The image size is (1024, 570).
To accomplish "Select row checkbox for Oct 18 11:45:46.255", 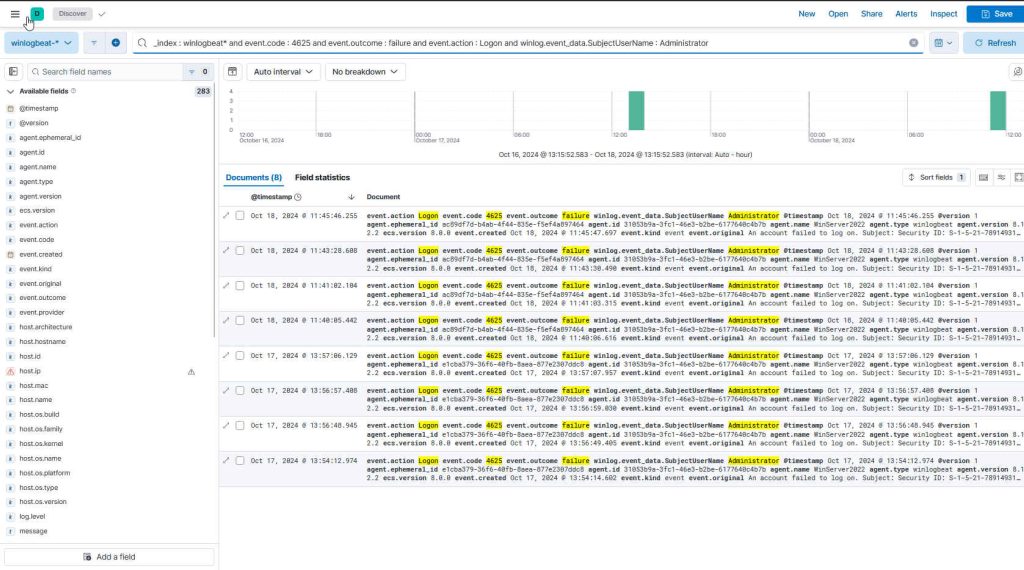I will pos(240,215).
